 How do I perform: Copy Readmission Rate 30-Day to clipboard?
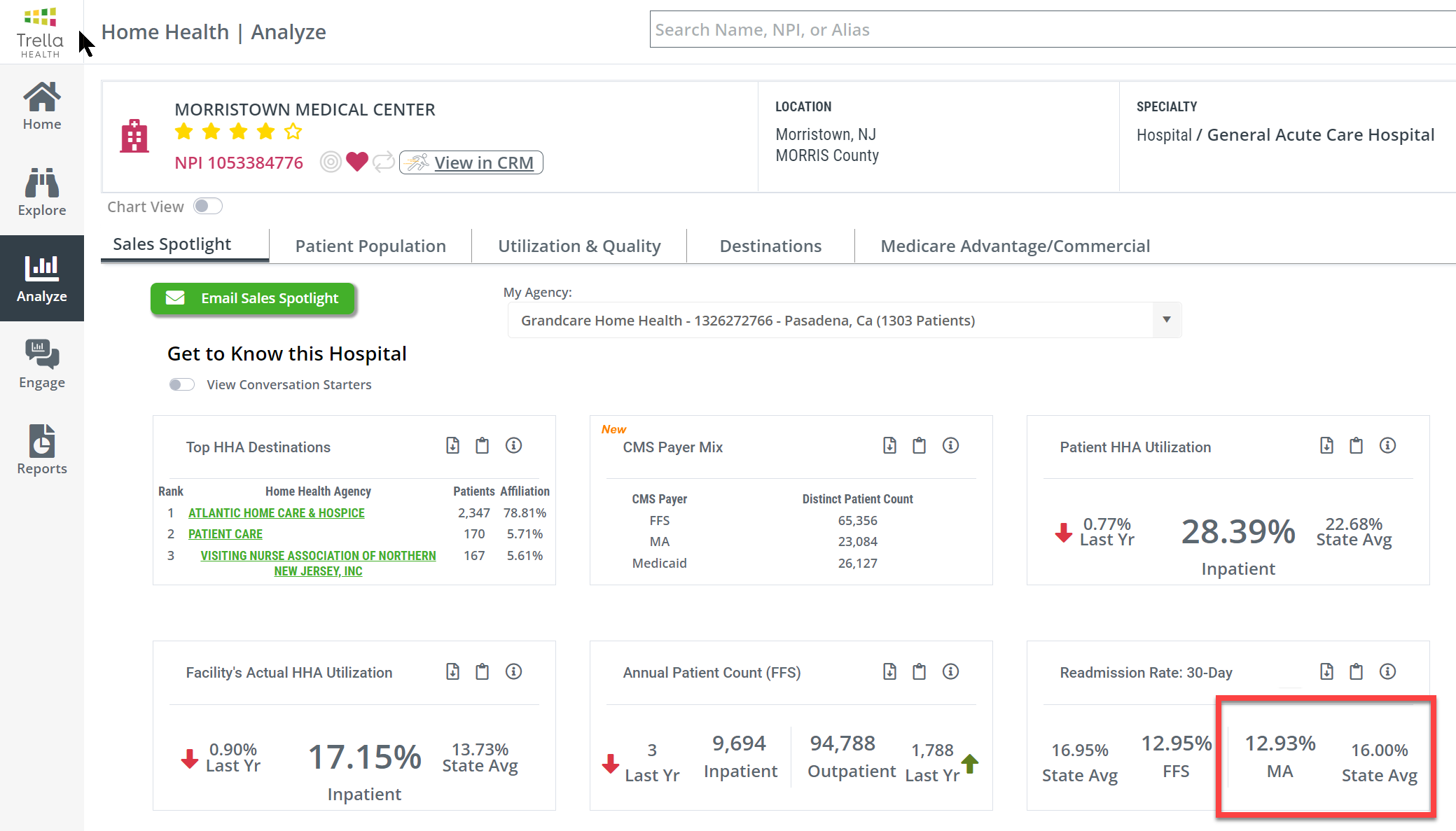coord(1357,672)
